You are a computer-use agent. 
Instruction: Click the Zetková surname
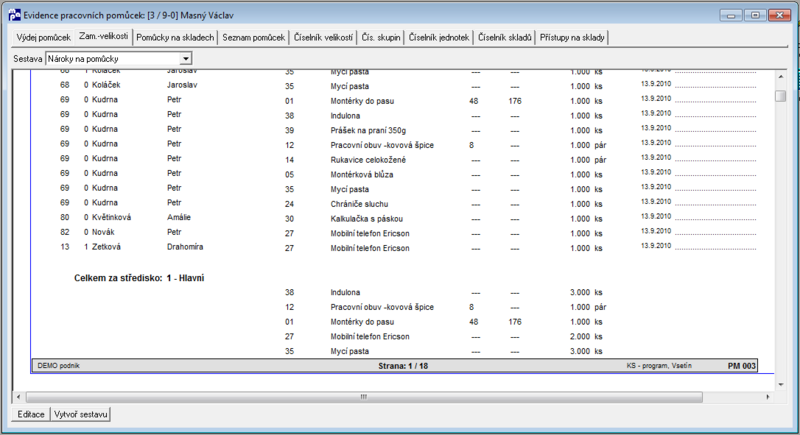(106, 247)
